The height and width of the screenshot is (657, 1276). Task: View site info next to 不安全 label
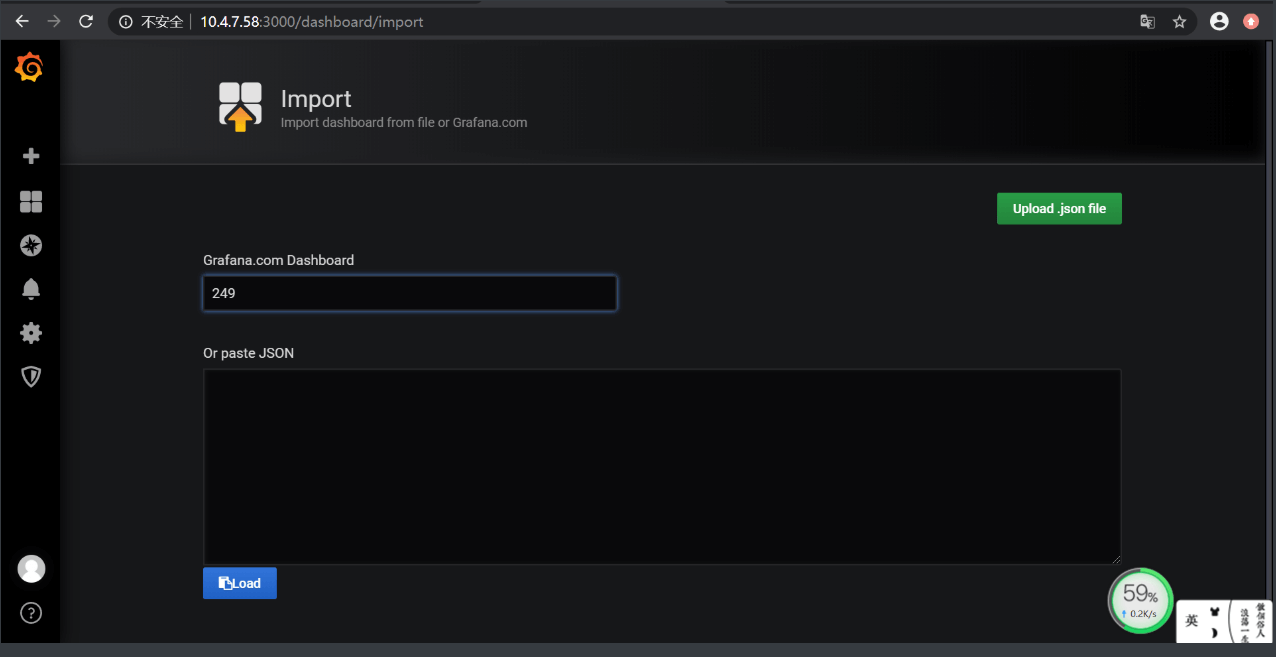point(125,21)
